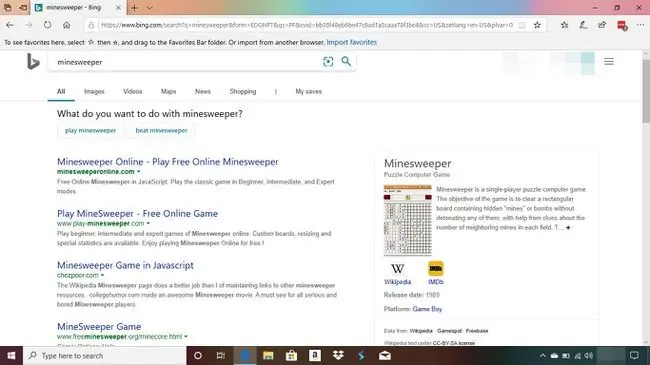This screenshot has width=650, height=365.
Task: Expand the Minesweeper description with plus
Action: pos(568,227)
